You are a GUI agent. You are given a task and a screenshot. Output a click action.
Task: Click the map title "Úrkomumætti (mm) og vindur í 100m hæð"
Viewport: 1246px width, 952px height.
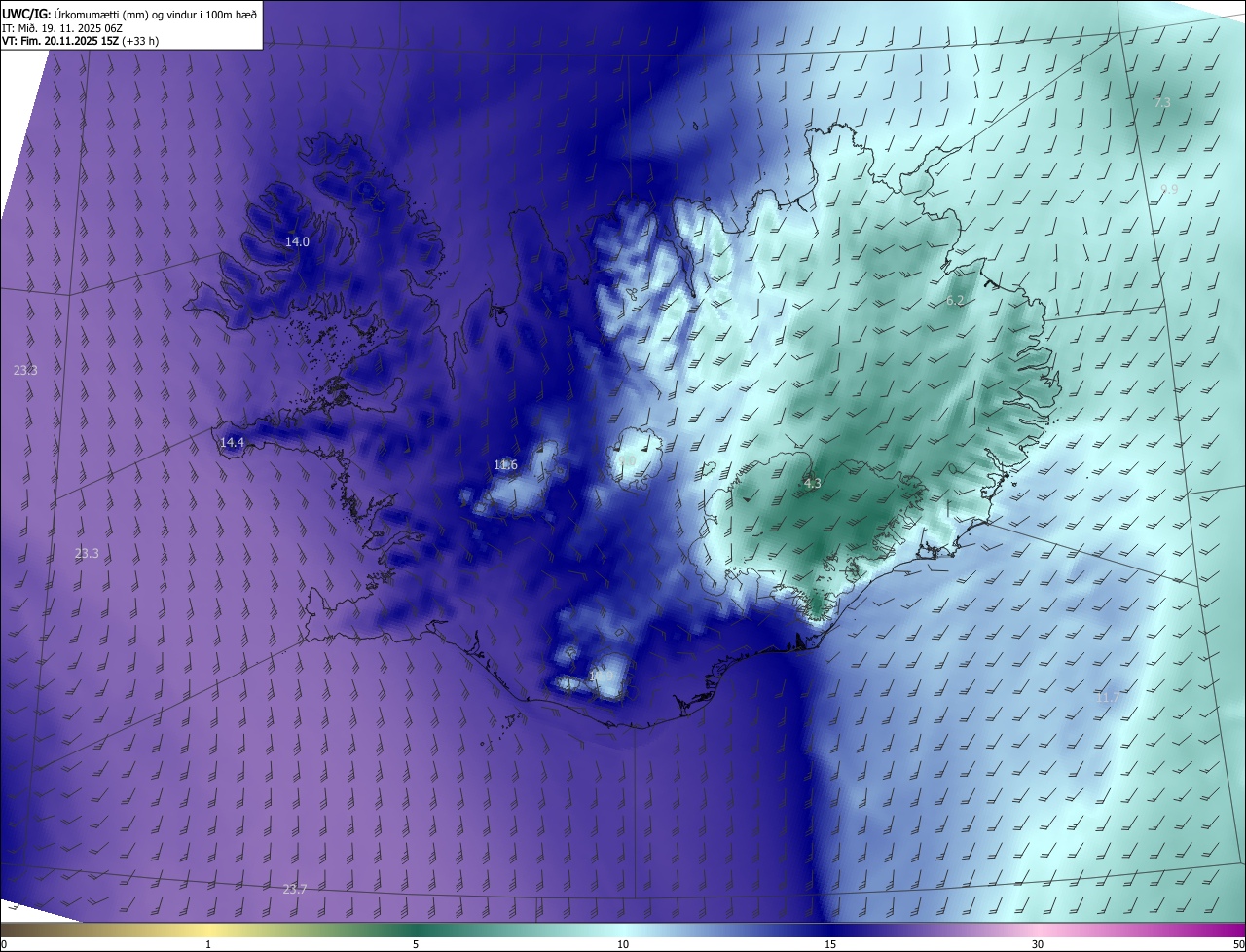[x=156, y=14]
